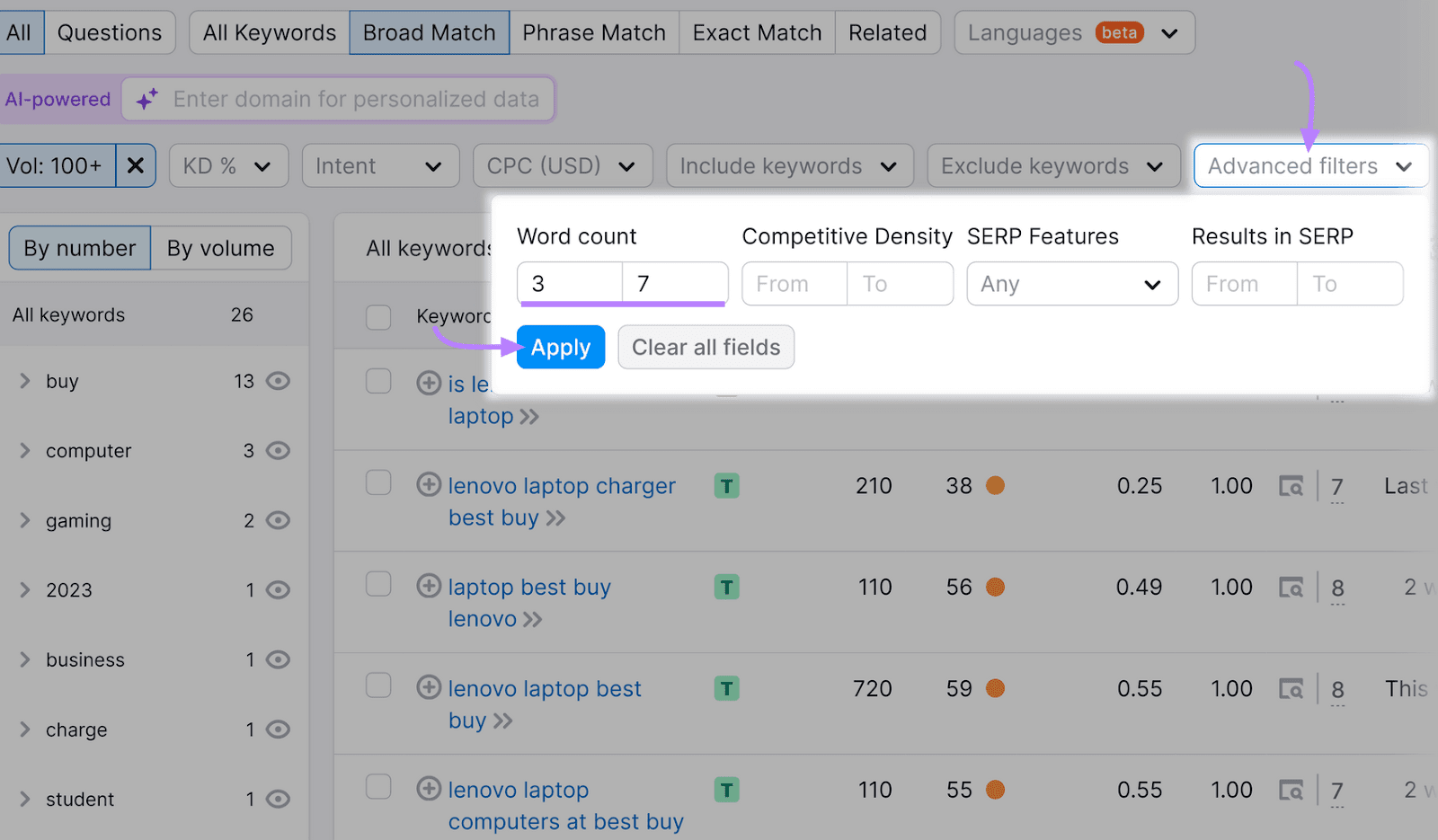This screenshot has height=840, width=1438.
Task: Open the Languages dropdown
Action: (1074, 32)
